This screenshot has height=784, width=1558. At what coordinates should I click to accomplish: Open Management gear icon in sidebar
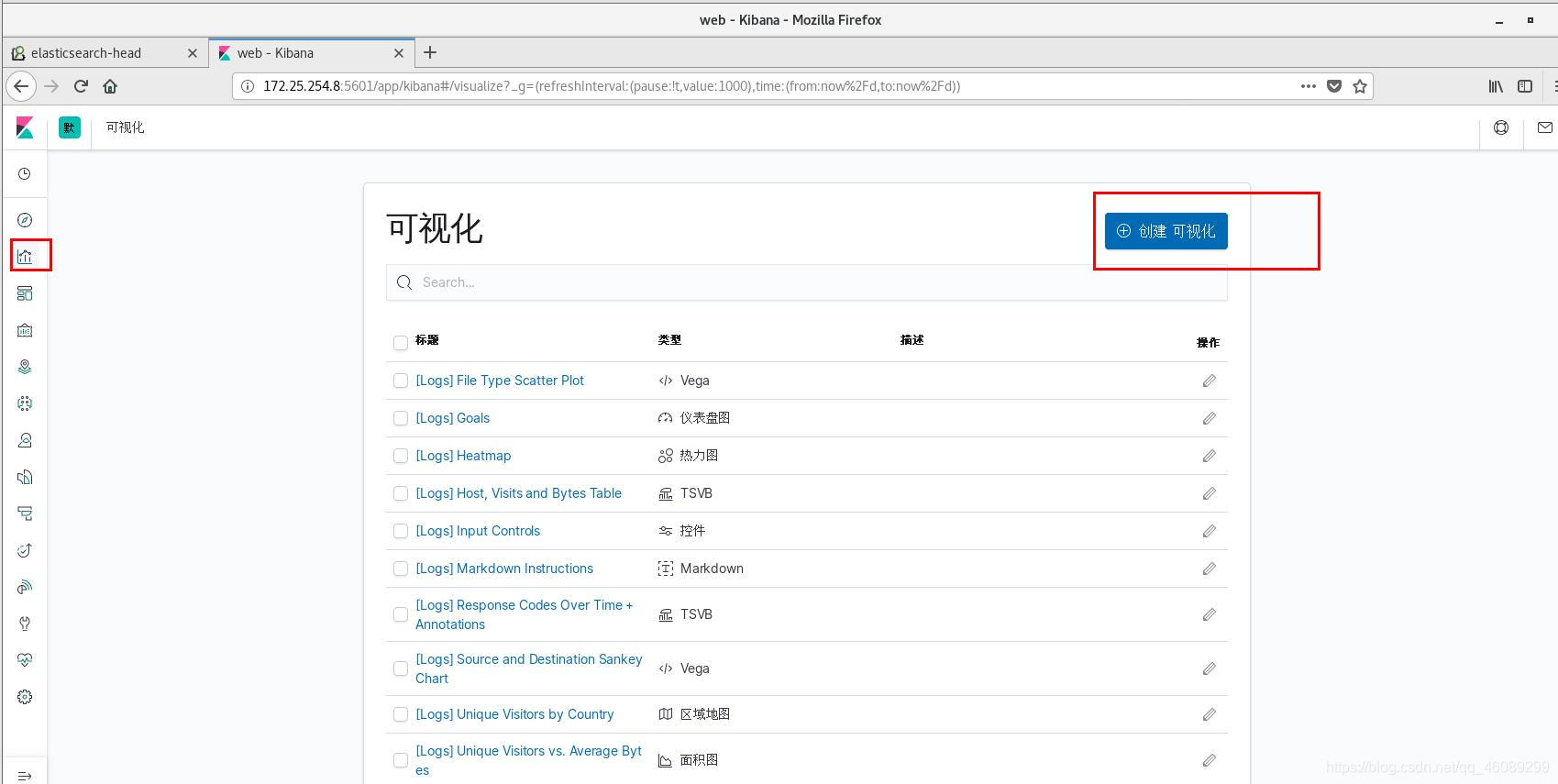click(x=25, y=697)
